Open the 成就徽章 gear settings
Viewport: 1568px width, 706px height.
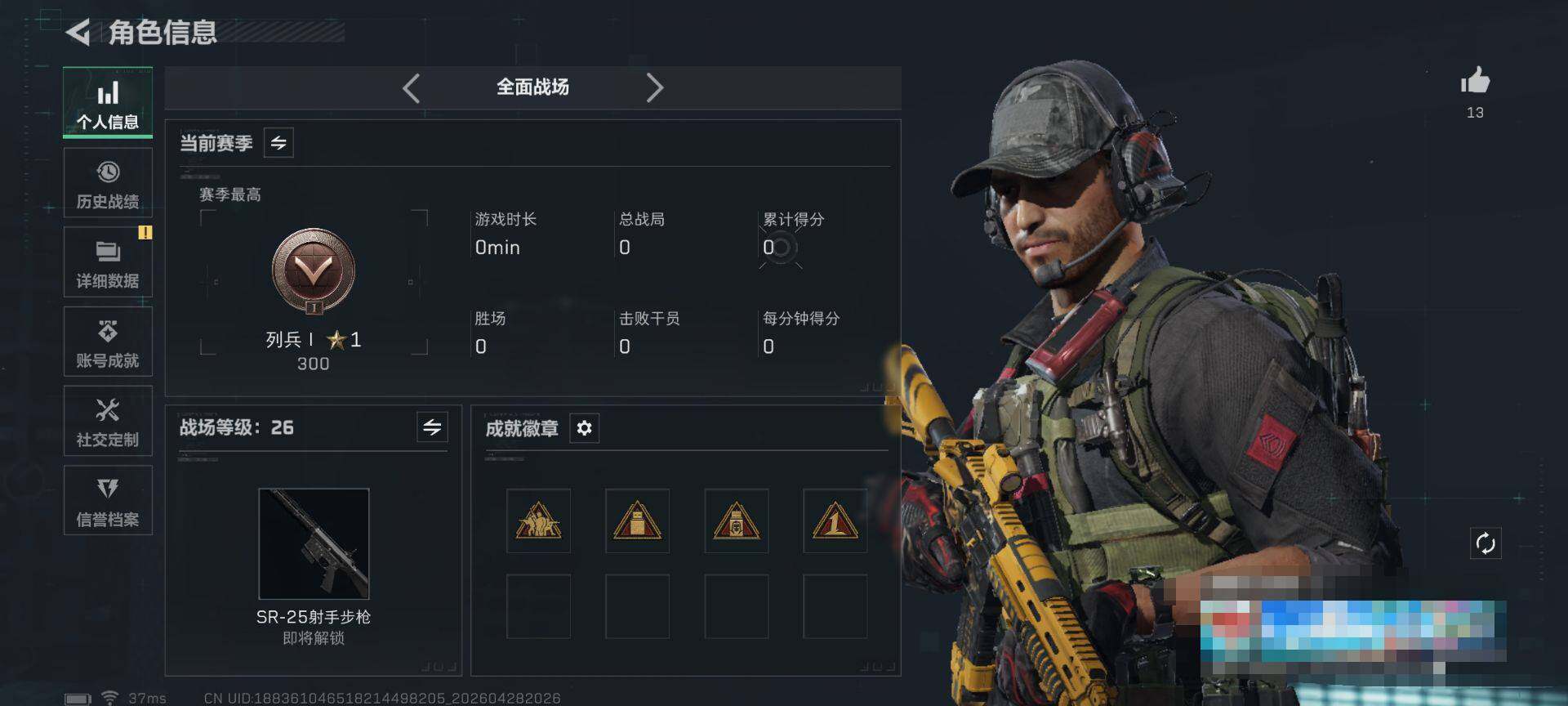(x=584, y=428)
